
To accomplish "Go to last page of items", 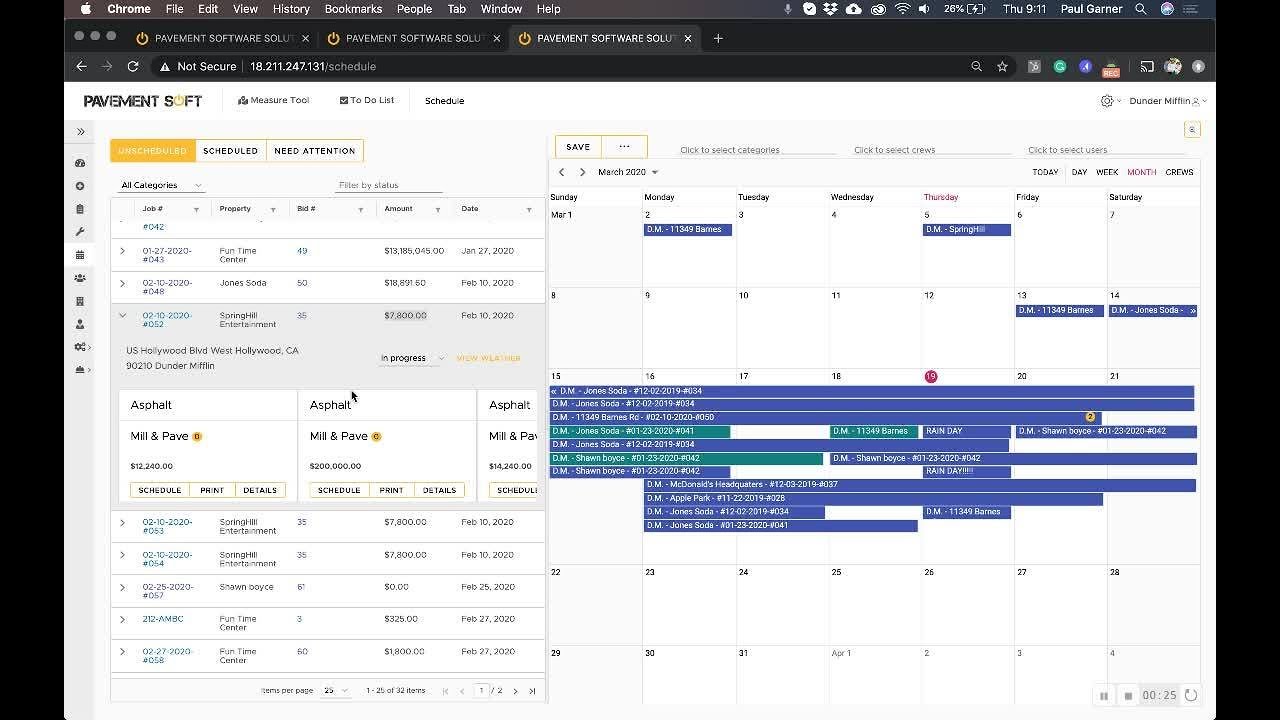I will (x=532, y=691).
